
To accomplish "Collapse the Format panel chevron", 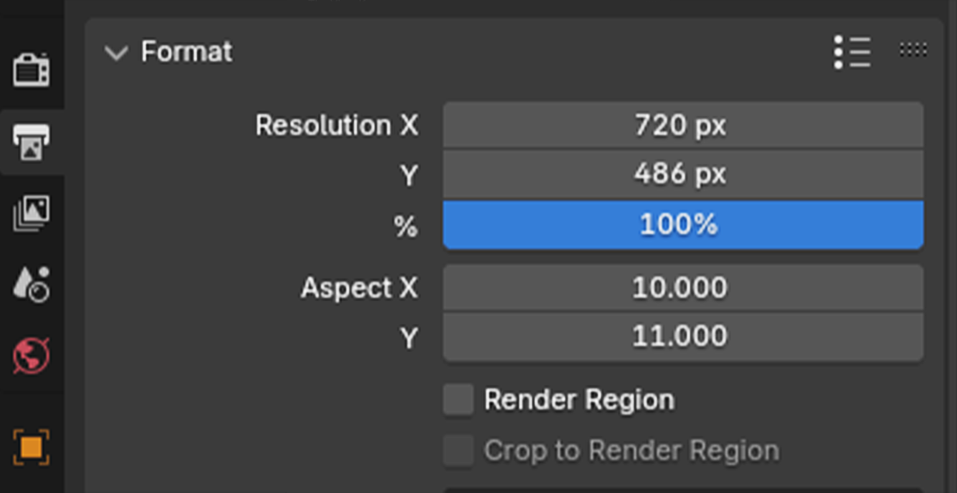I will click(x=116, y=52).
